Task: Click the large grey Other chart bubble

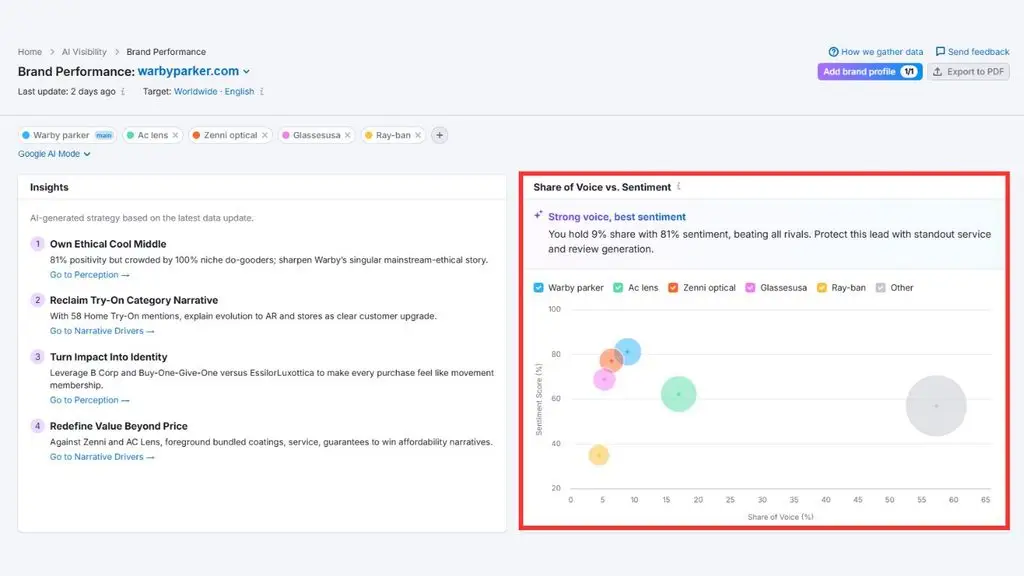Action: 936,406
